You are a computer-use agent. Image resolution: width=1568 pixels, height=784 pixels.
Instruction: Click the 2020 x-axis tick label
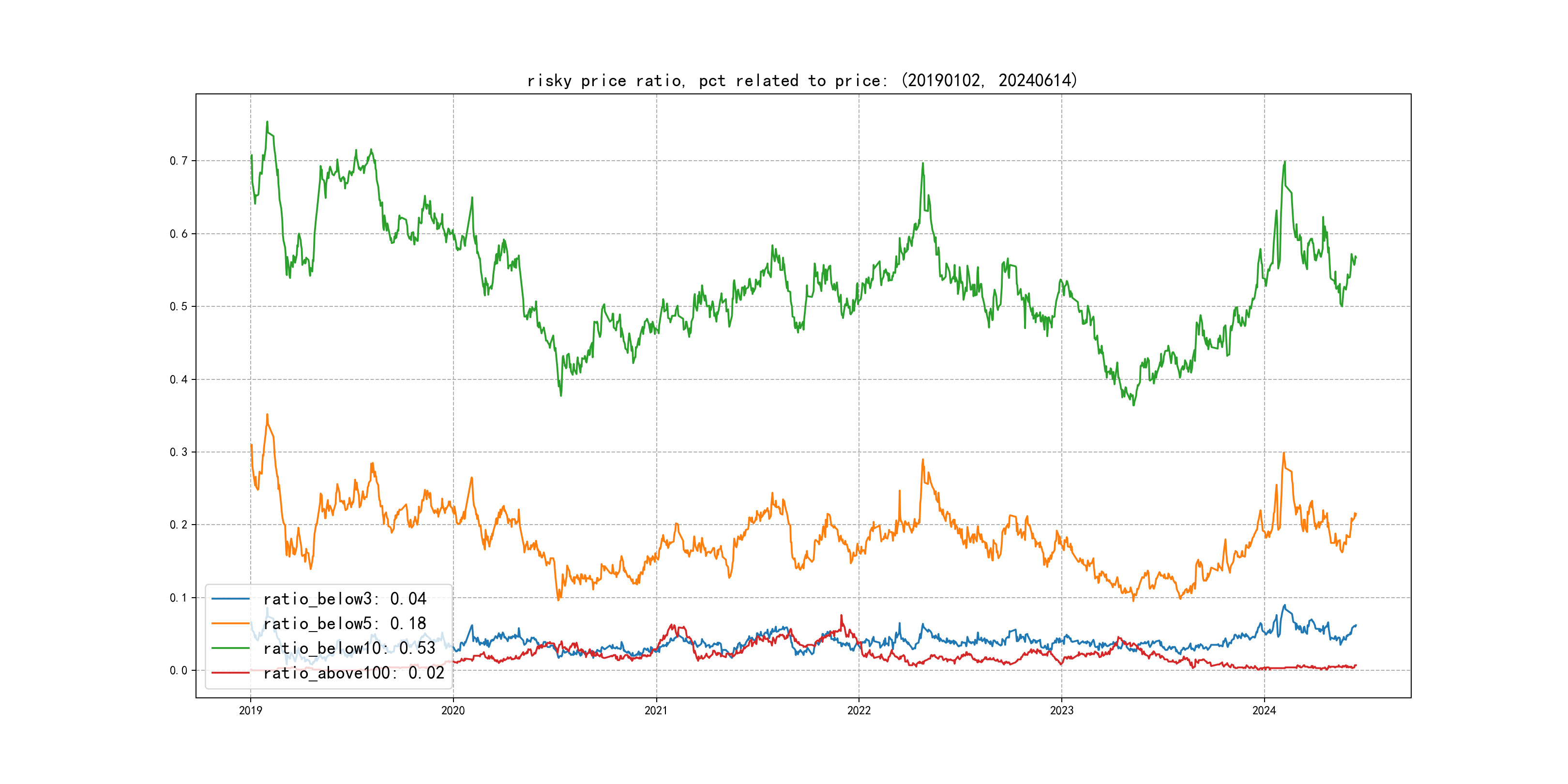tap(453, 710)
